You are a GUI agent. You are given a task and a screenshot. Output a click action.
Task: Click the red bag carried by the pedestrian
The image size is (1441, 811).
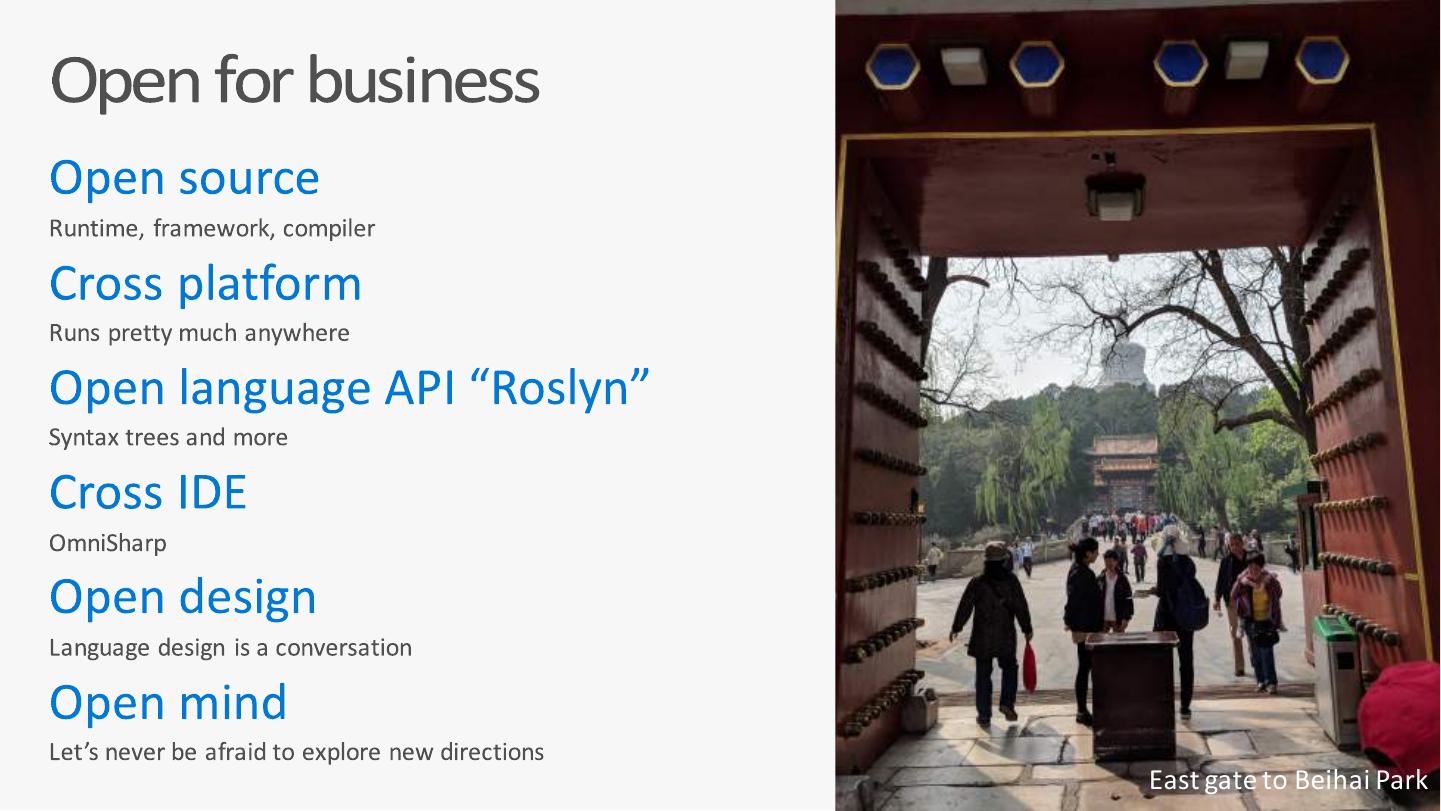pyautogui.click(x=1029, y=667)
